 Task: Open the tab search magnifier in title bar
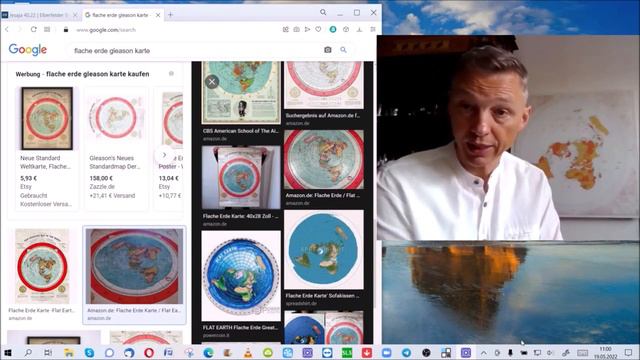[323, 13]
